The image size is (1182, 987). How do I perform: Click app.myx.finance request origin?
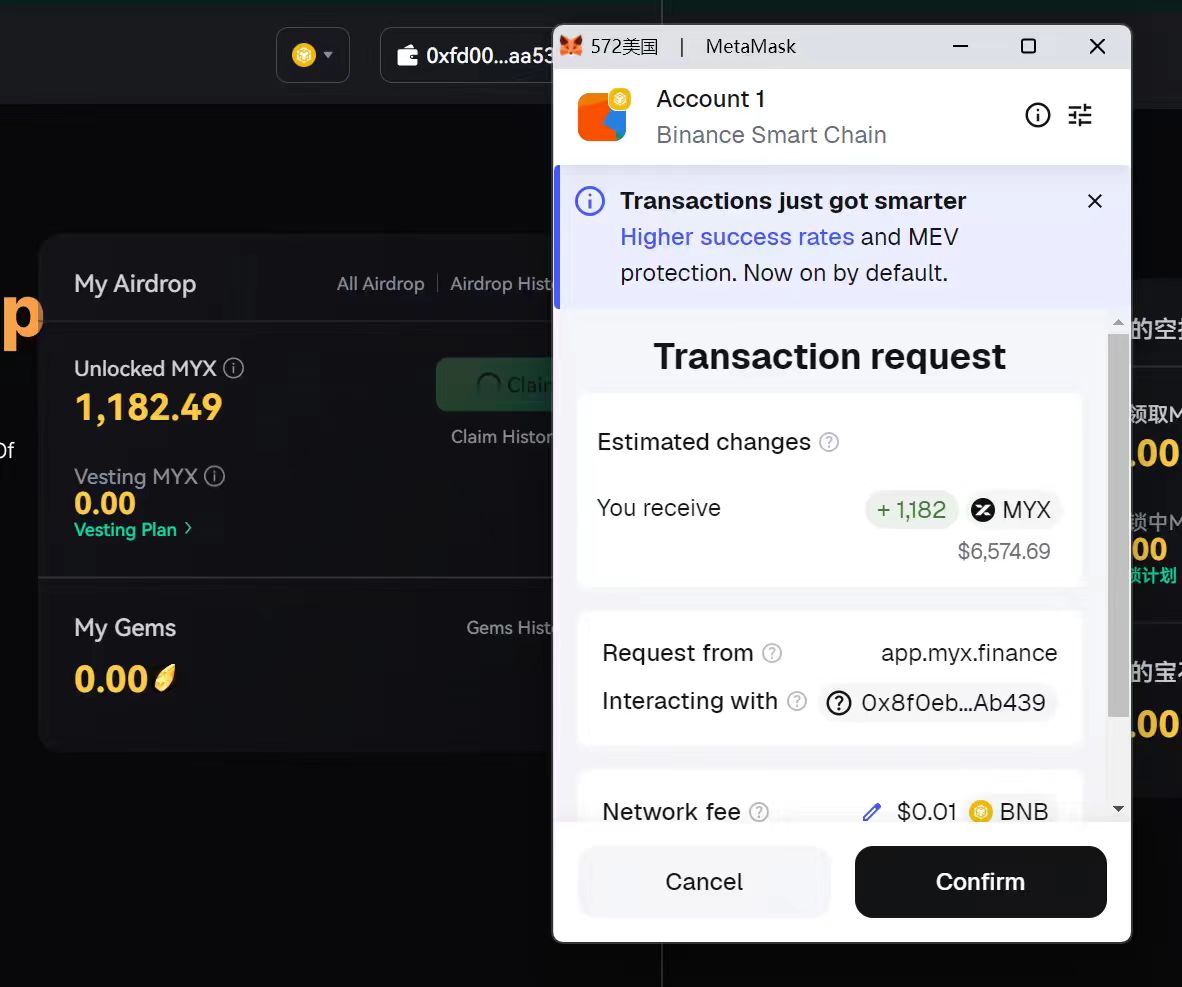pyautogui.click(x=969, y=653)
